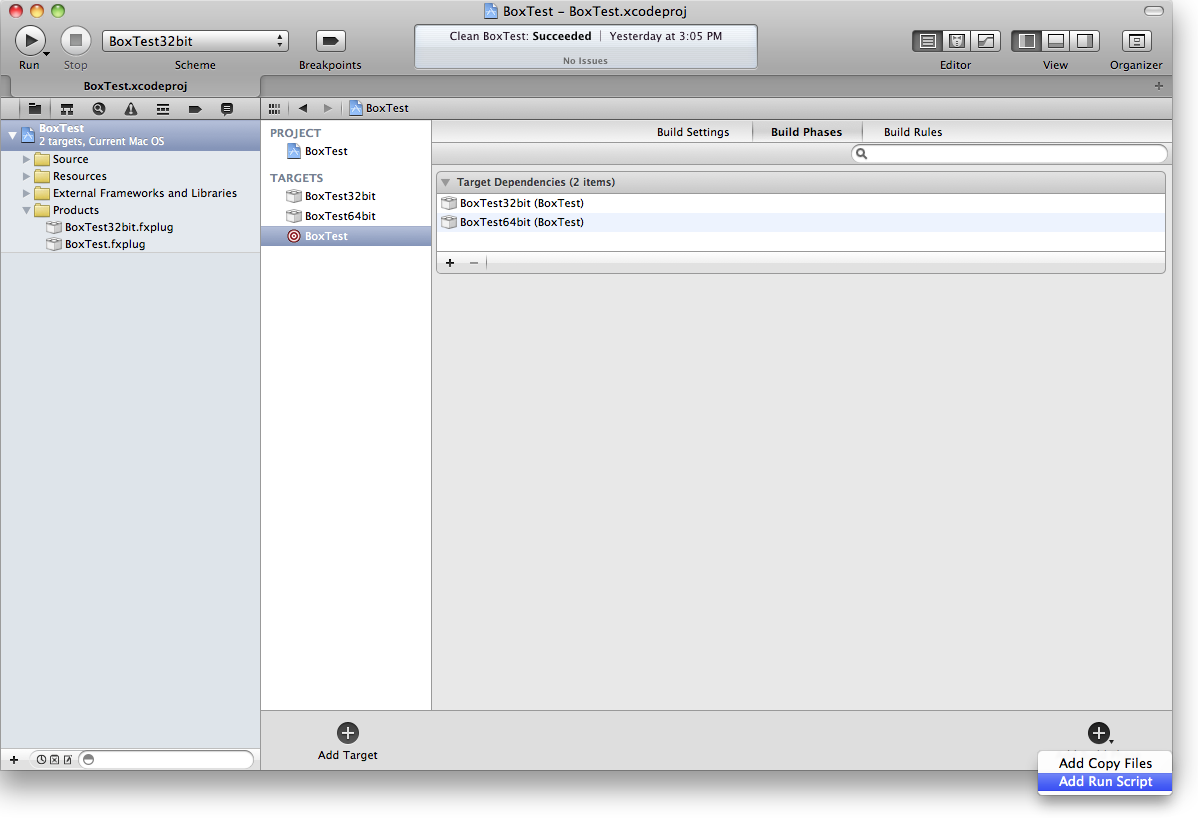The width and height of the screenshot is (1198, 830).
Task: Click the Run button in toolbar
Action: coord(29,41)
